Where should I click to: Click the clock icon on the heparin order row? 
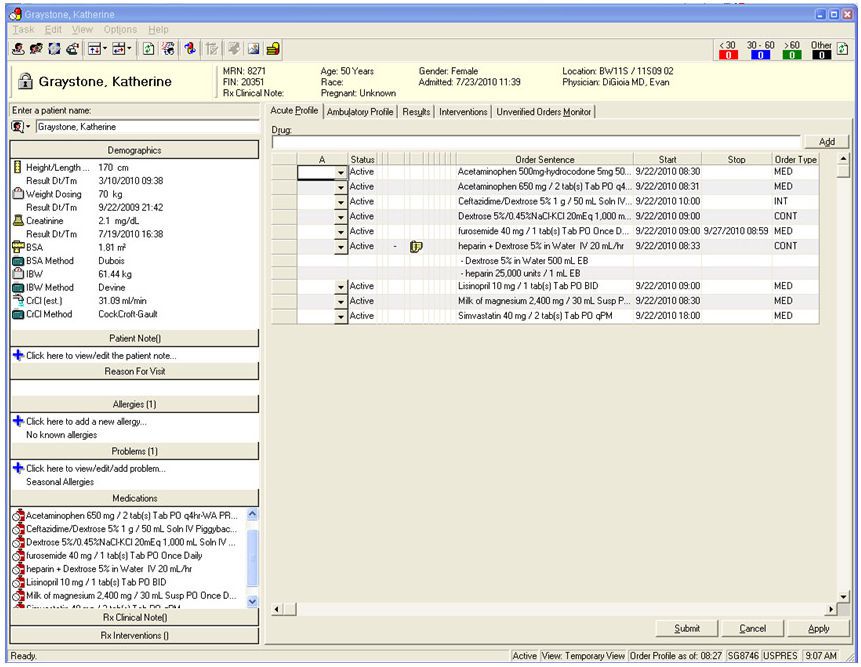[x=415, y=247]
